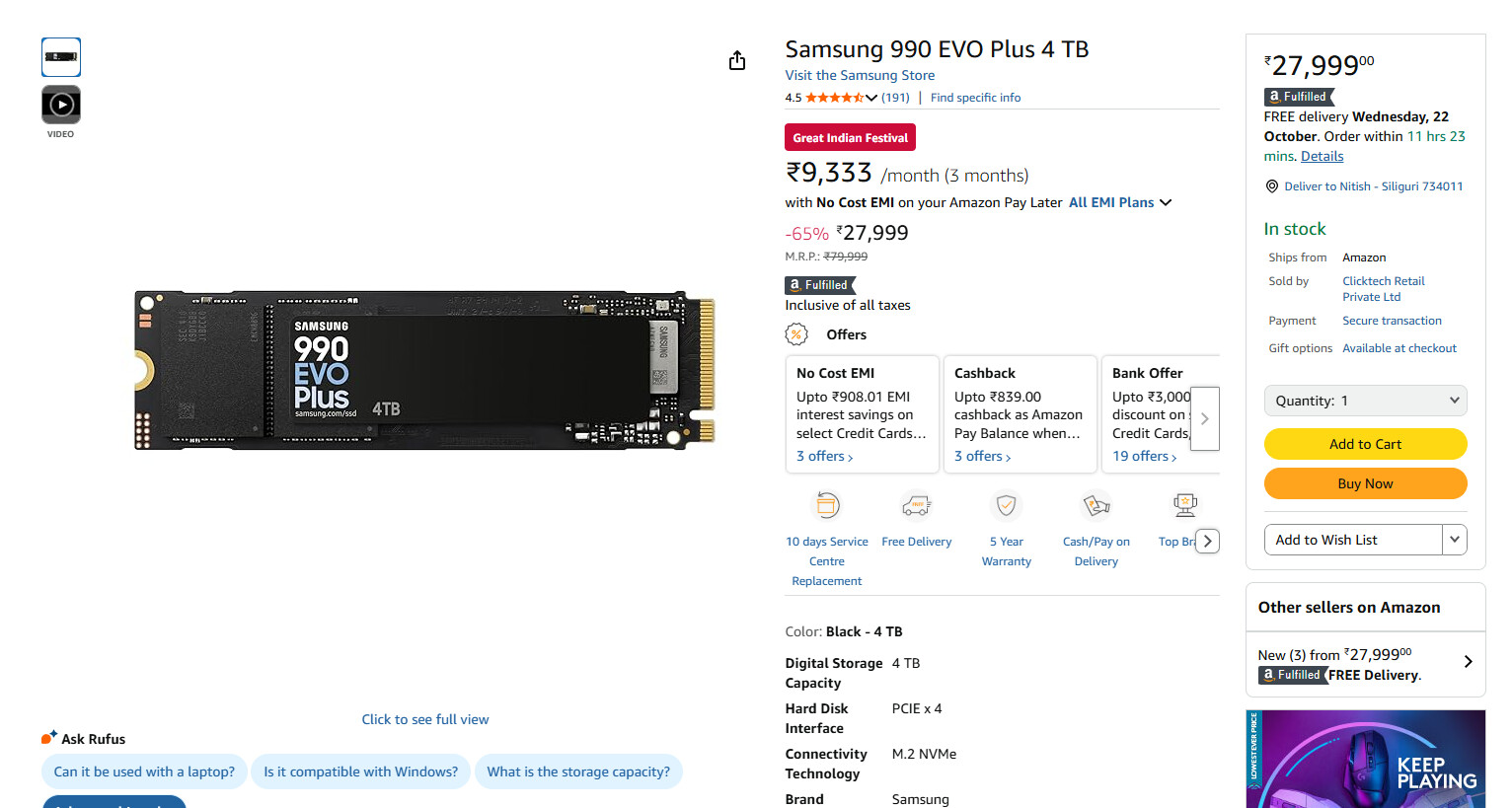Expand star rating breakdown chevron
The height and width of the screenshot is (808, 1512).
click(x=871, y=98)
